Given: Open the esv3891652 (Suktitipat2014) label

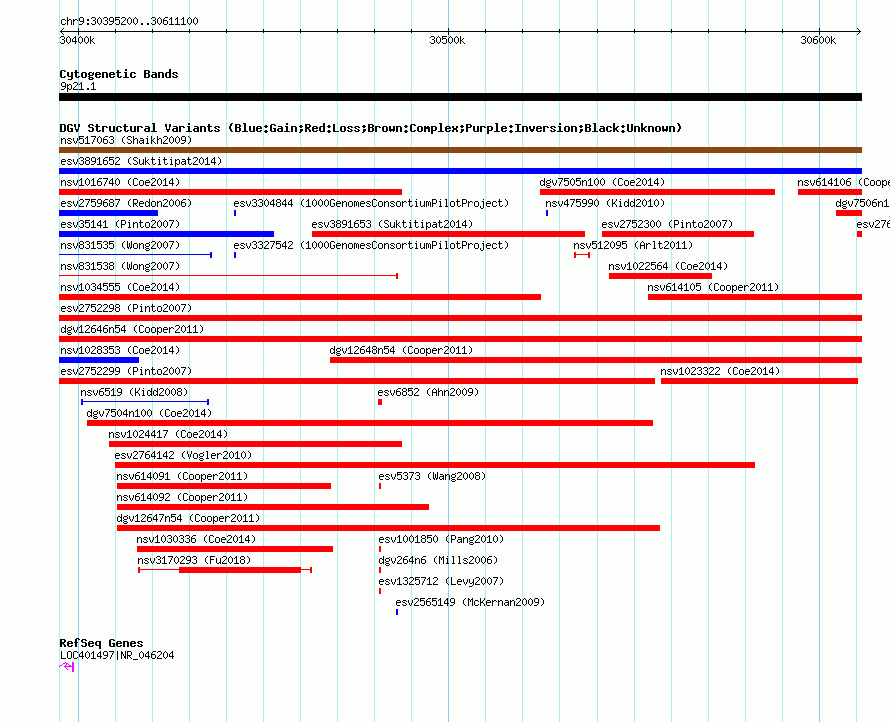Looking at the screenshot, I should tap(141, 161).
